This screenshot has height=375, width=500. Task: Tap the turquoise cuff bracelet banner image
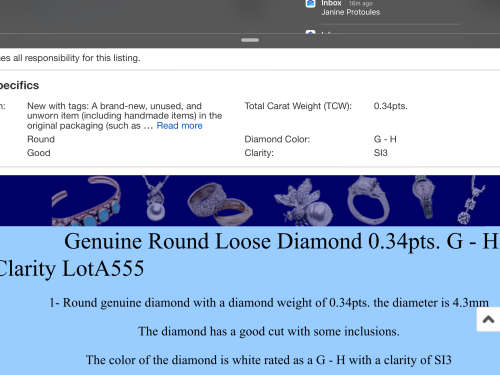click(86, 201)
